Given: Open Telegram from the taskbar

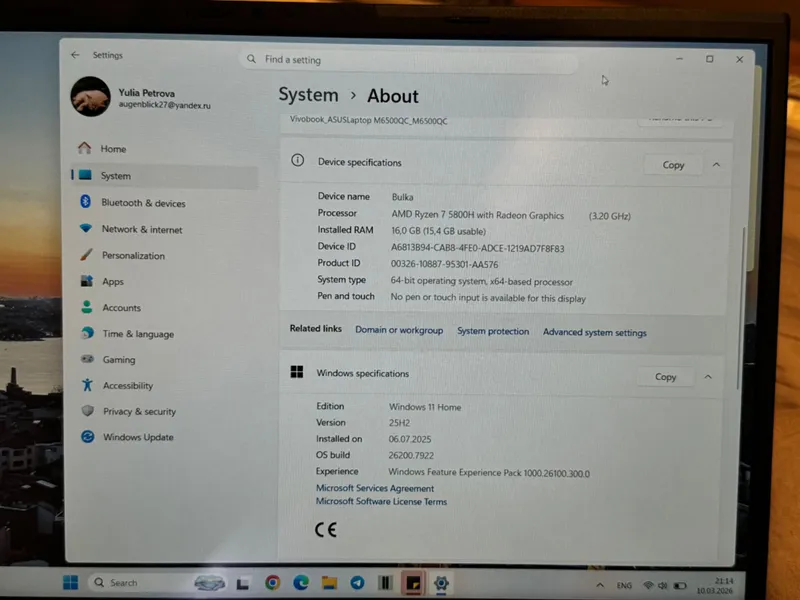Looking at the screenshot, I should click(x=357, y=582).
